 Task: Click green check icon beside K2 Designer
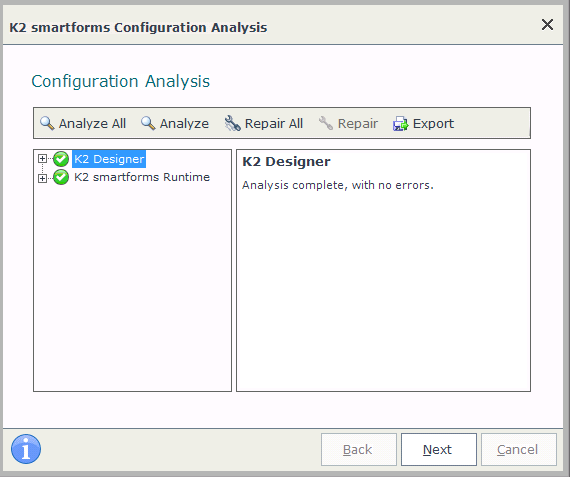tap(61, 159)
